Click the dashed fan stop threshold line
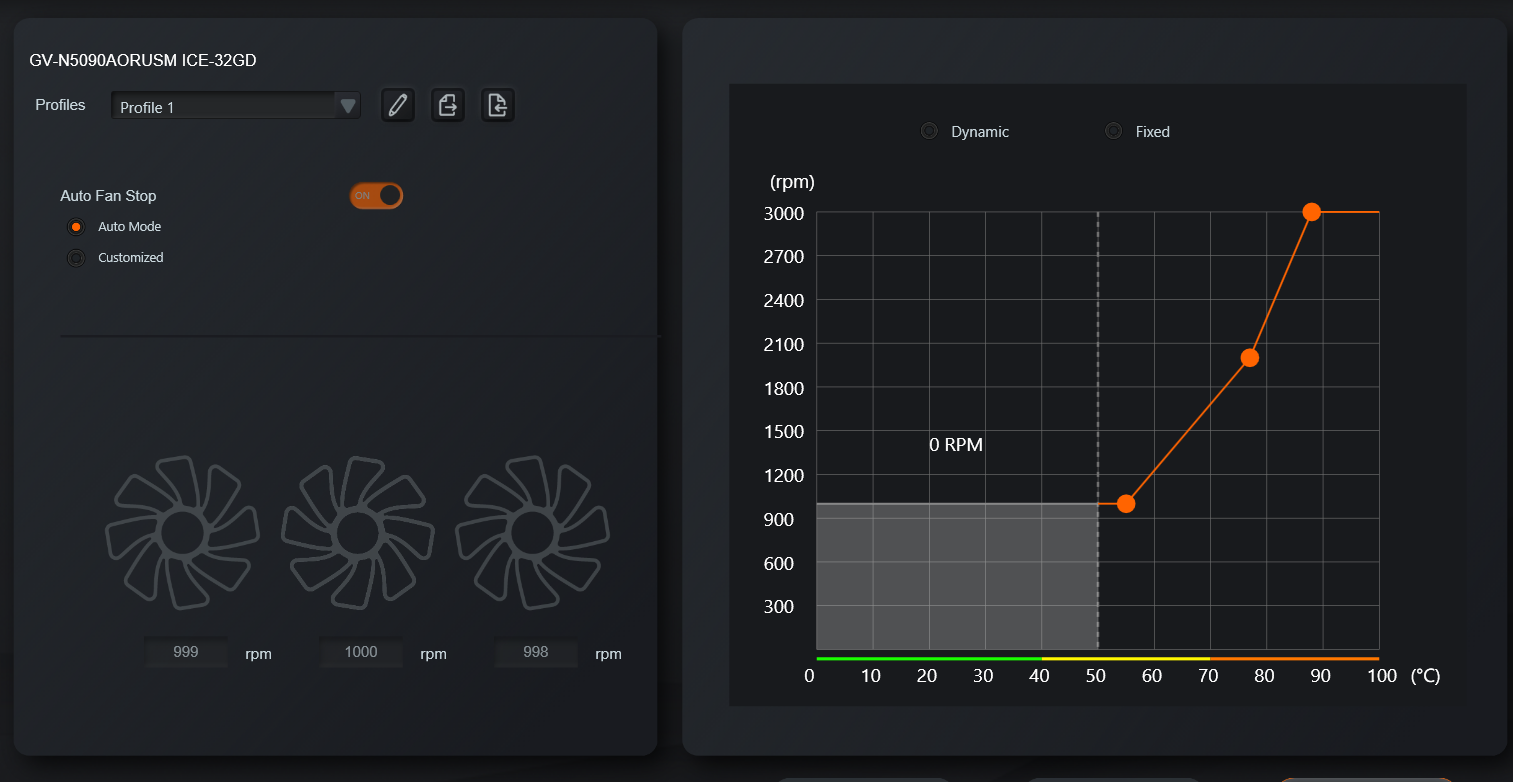Viewport: 1513px width, 782px height. tap(1098, 430)
